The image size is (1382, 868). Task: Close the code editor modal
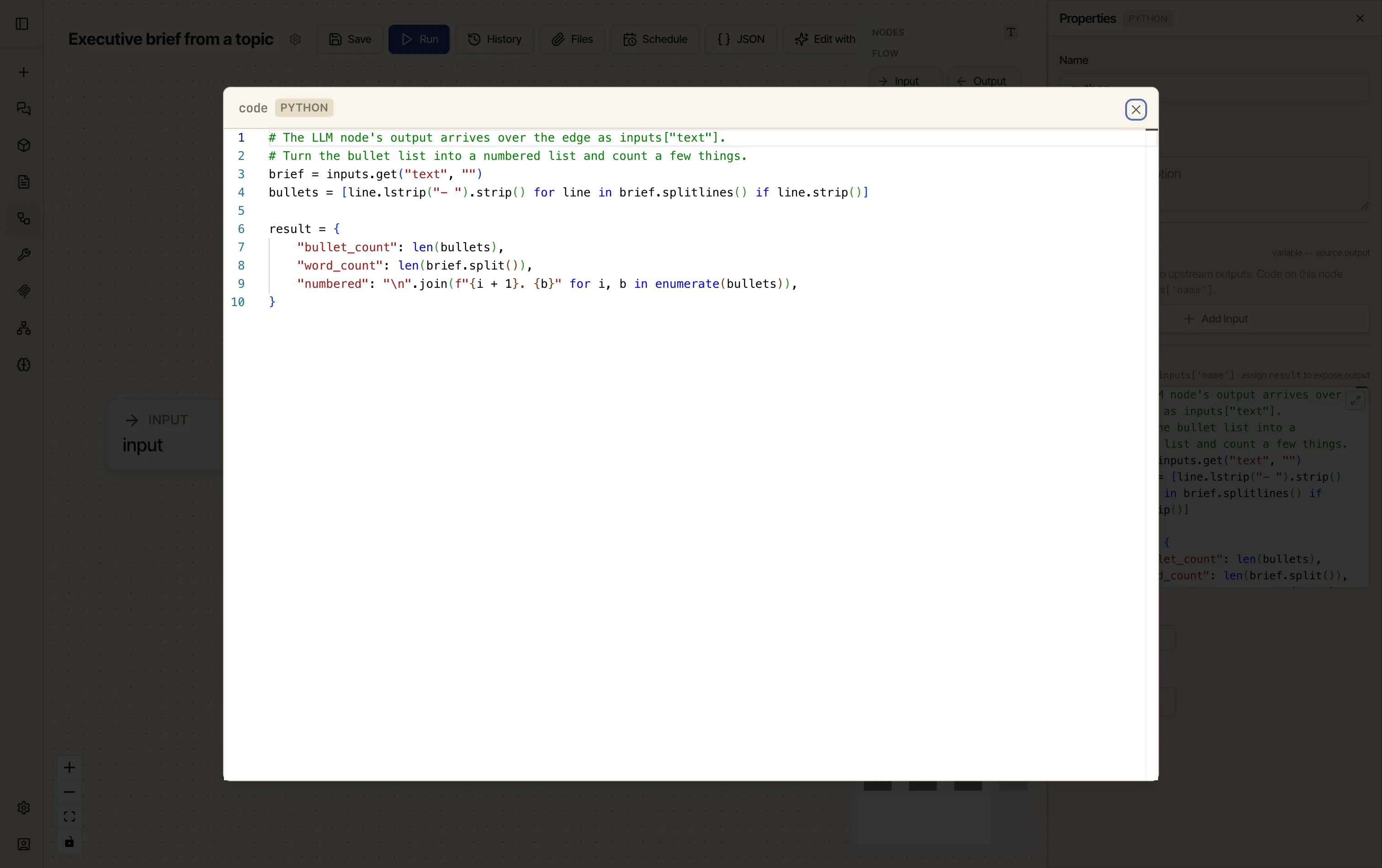1135,110
